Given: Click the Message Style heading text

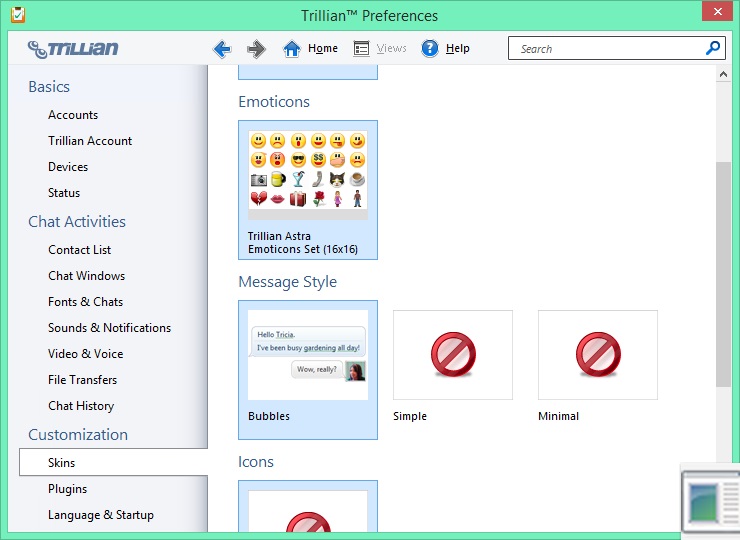Looking at the screenshot, I should click(287, 281).
